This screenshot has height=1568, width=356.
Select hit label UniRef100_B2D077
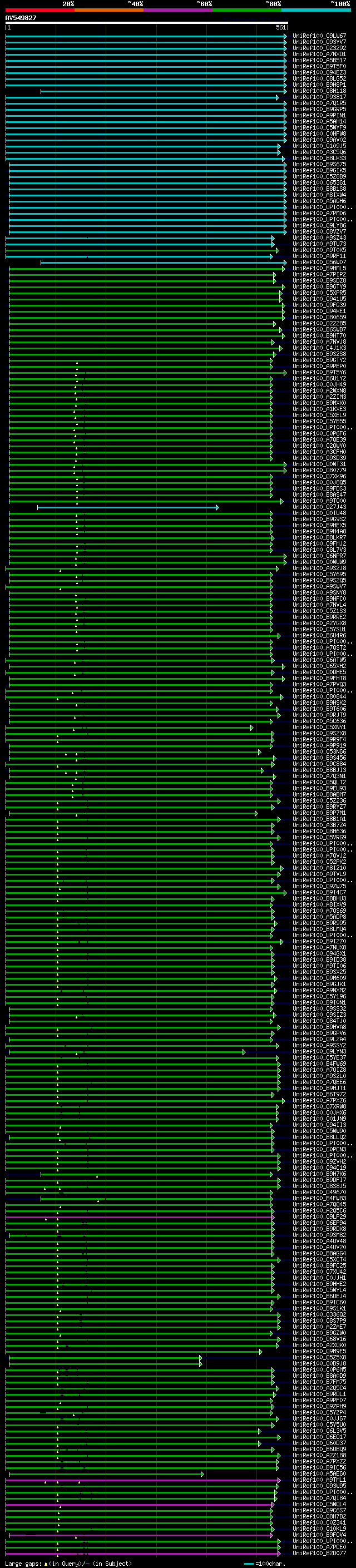[319, 1553]
